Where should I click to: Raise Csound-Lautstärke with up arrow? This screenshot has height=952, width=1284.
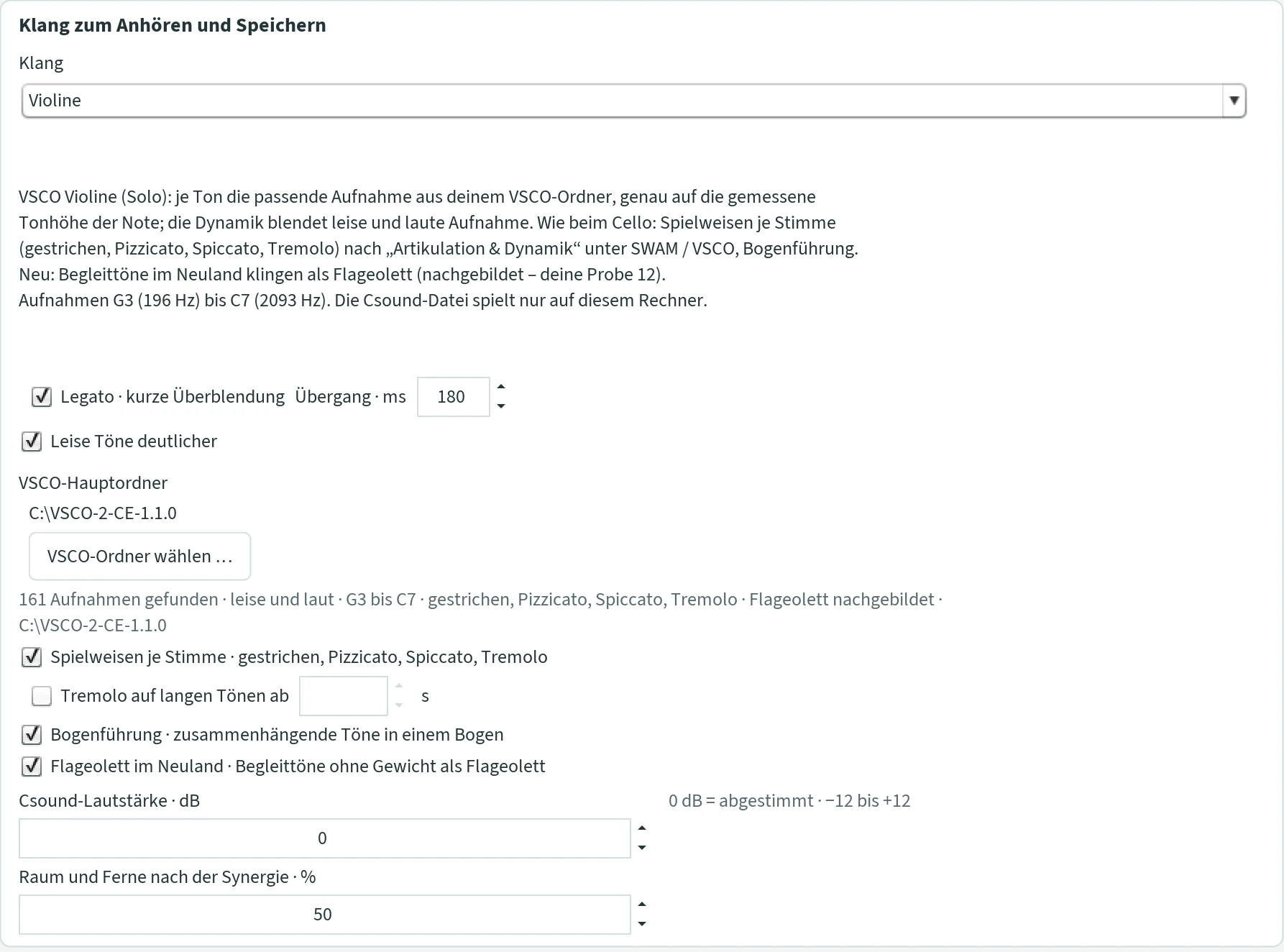(x=642, y=829)
